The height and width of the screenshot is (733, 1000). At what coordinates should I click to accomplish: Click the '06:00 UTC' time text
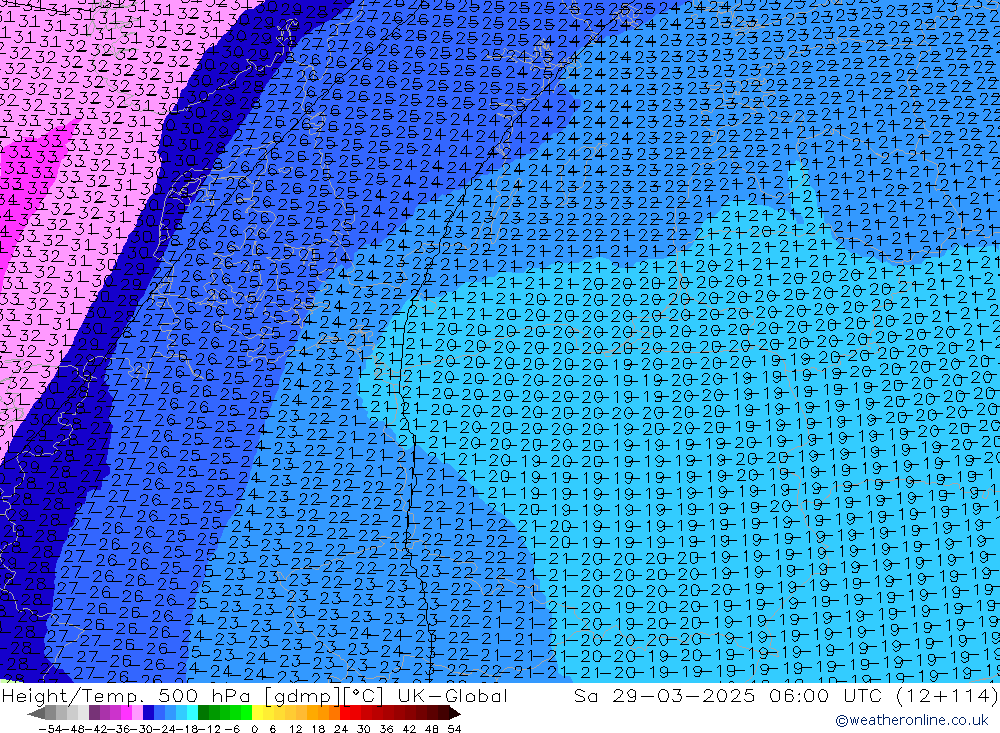click(823, 695)
